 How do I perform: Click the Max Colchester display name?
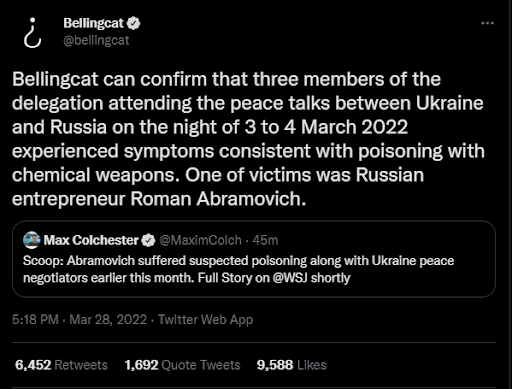[x=91, y=240]
